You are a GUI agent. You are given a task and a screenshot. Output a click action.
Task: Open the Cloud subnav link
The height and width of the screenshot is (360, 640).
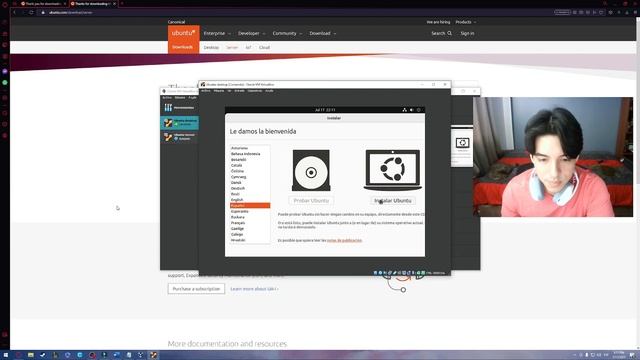pos(264,47)
